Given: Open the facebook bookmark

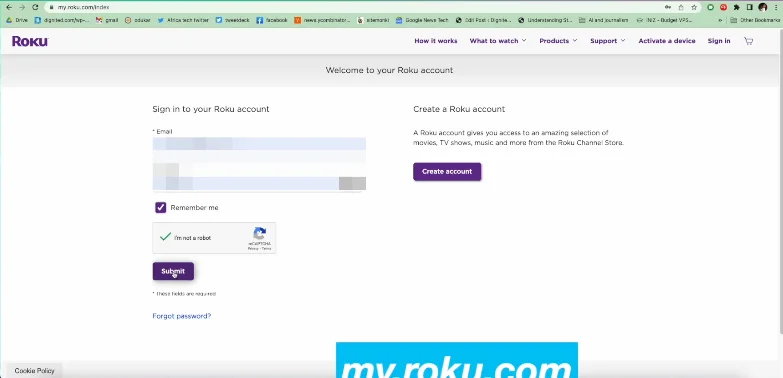Looking at the screenshot, I should (272, 20).
